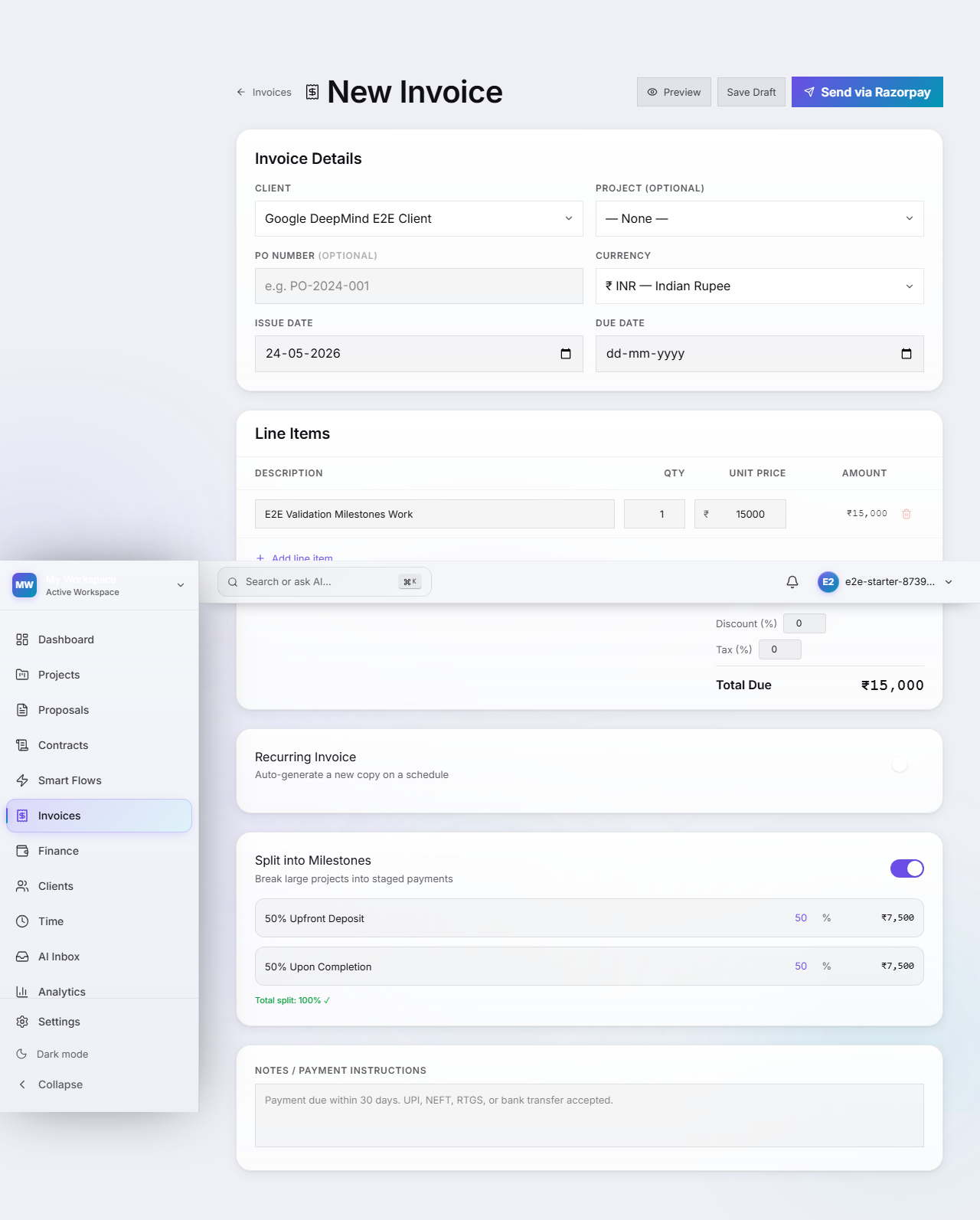Click the Dark mode moon icon
Screen dimensions: 980x1220
21,1054
